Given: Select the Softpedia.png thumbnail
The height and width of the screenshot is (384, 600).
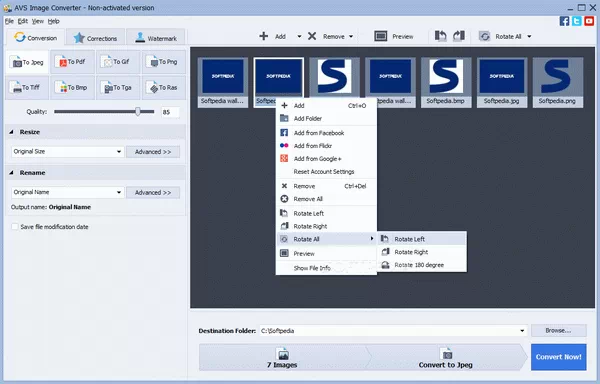Looking at the screenshot, I should [558, 82].
